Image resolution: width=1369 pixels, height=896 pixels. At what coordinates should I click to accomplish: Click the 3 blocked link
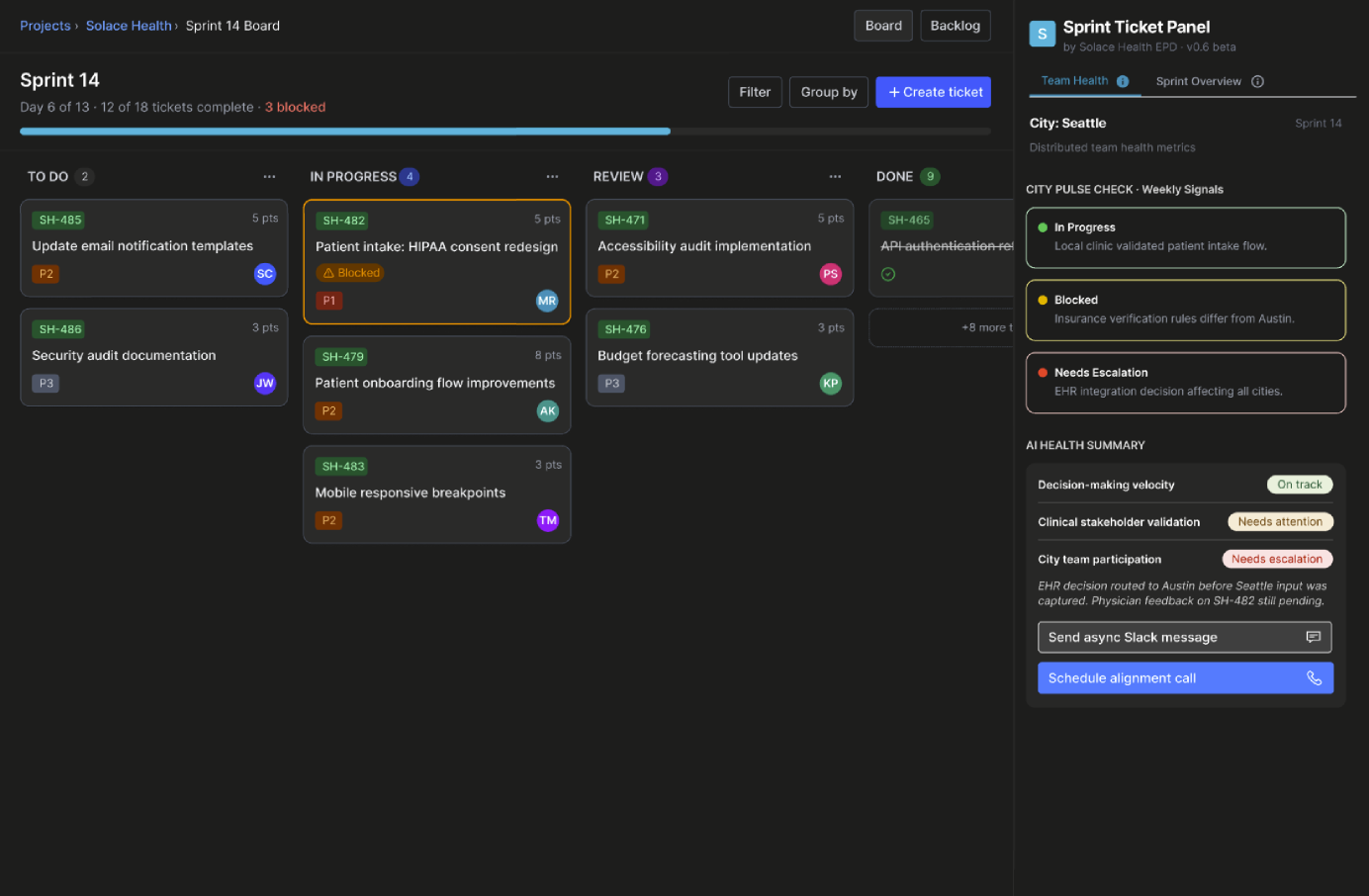295,107
